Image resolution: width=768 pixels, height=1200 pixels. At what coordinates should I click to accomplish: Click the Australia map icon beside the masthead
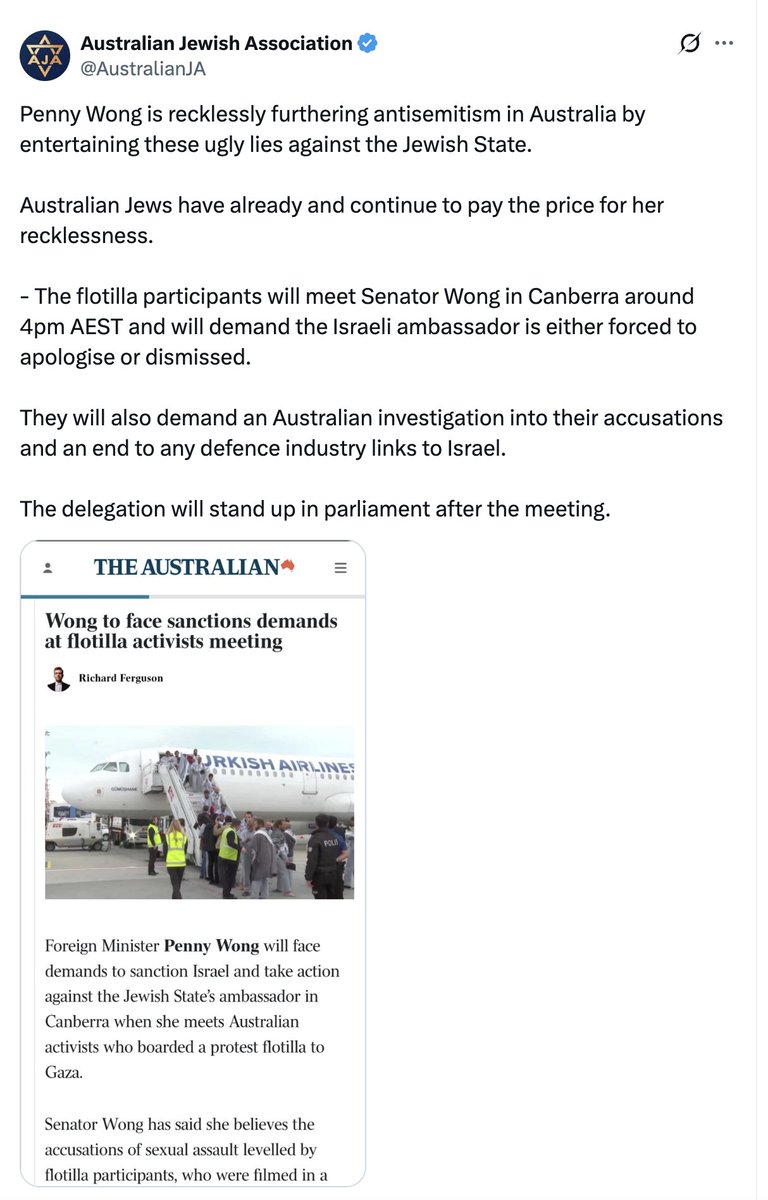point(288,564)
